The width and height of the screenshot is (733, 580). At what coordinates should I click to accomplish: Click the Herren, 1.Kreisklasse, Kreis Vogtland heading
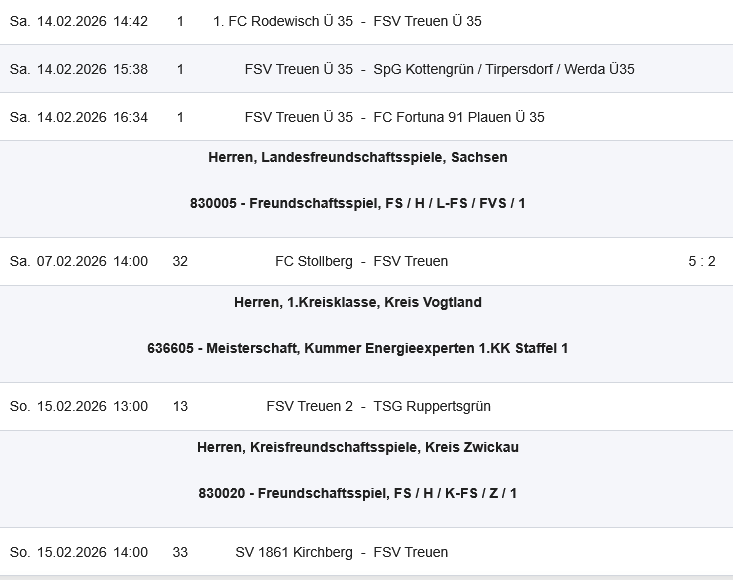click(357, 302)
